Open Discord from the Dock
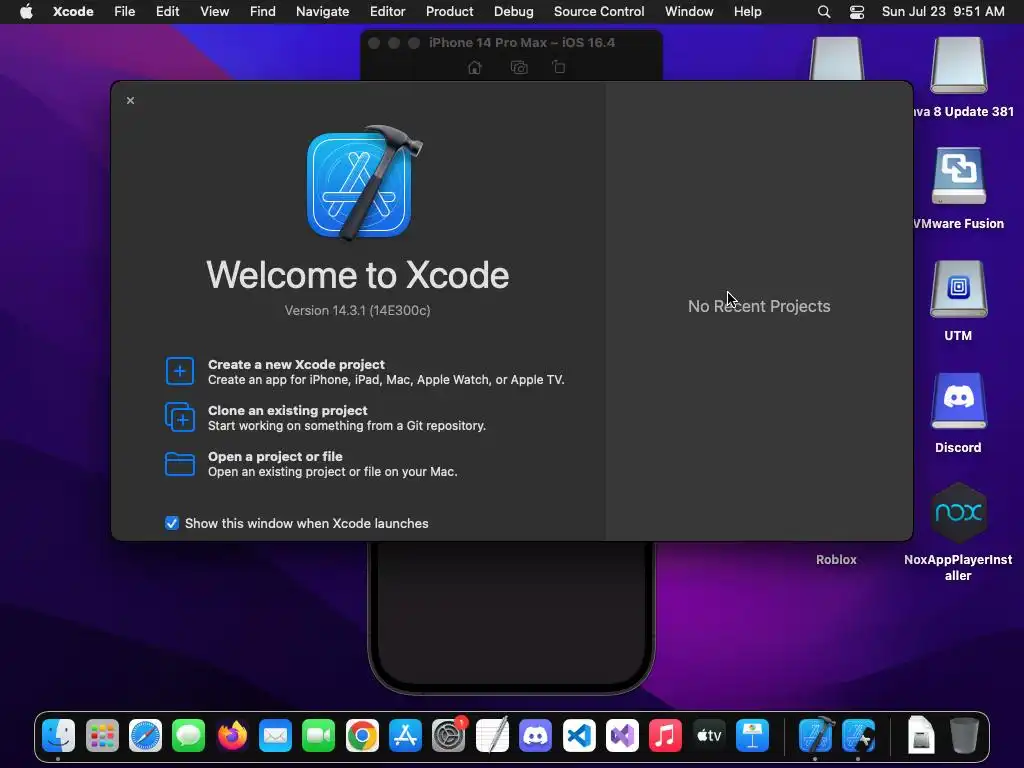Screen dimensions: 1024x768 click(536, 736)
